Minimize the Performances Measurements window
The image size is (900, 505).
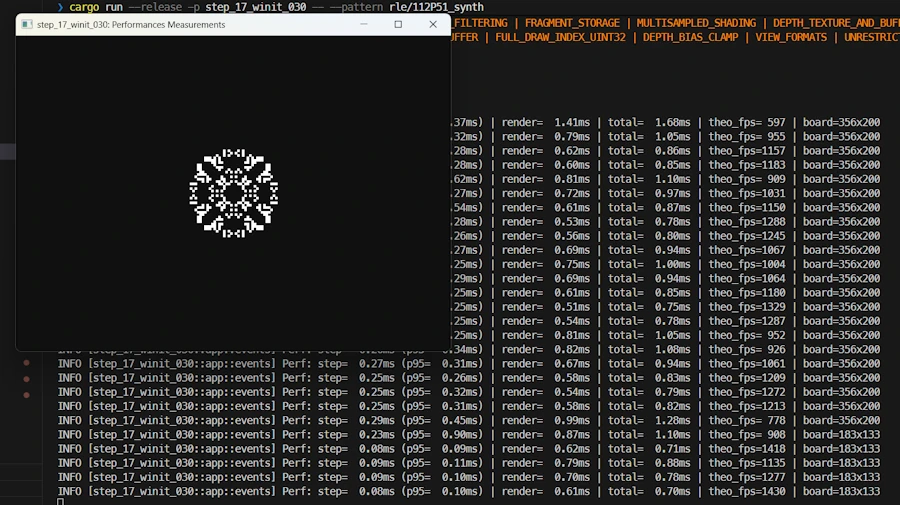pos(363,24)
